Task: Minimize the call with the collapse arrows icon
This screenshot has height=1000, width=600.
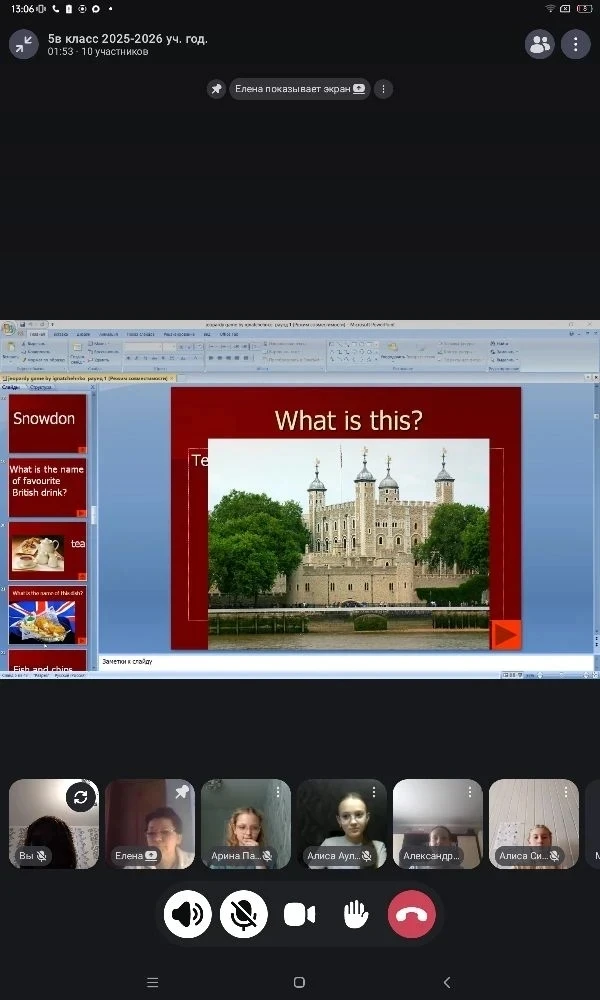Action: click(23, 44)
